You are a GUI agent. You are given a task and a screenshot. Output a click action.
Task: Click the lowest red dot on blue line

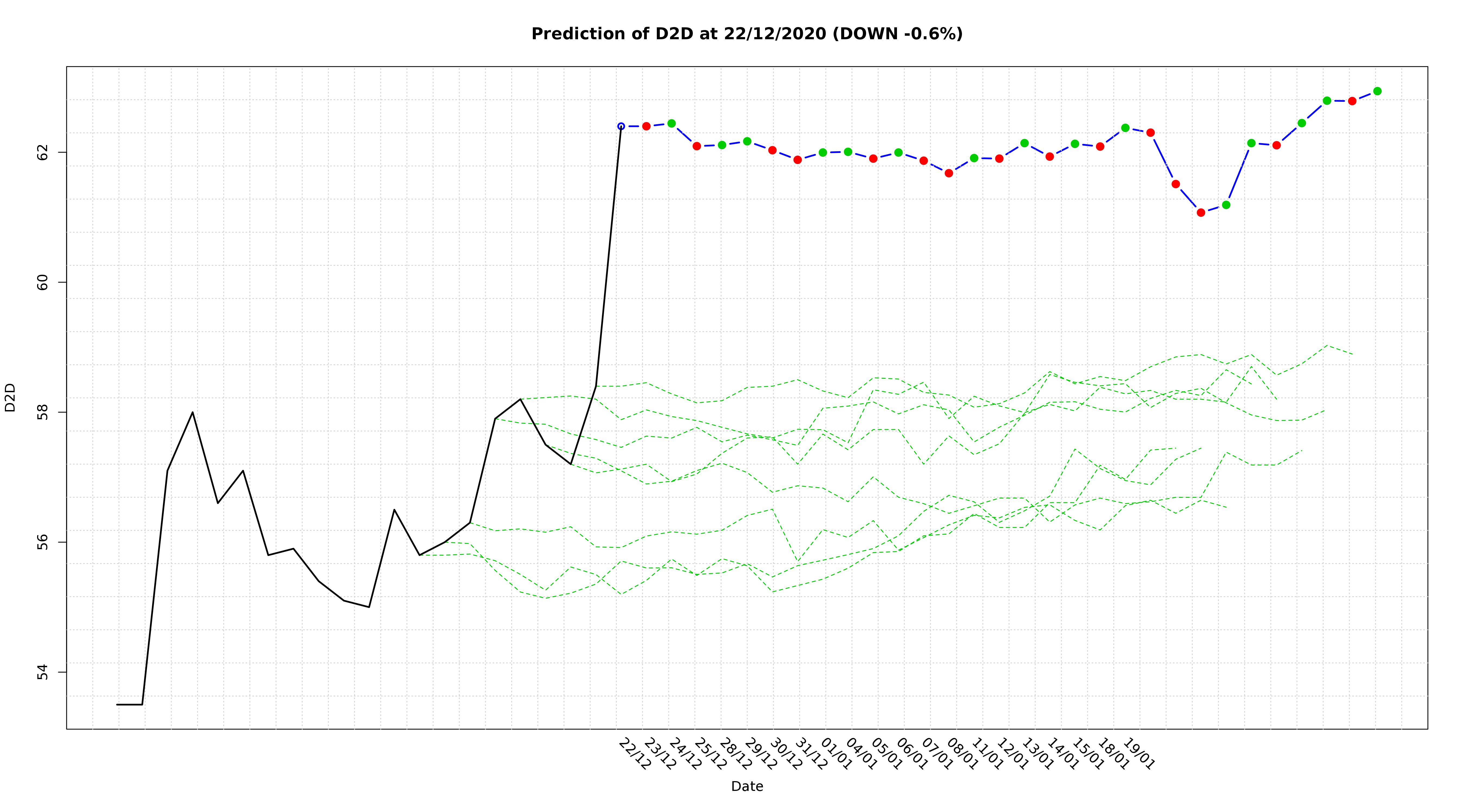[1201, 212]
